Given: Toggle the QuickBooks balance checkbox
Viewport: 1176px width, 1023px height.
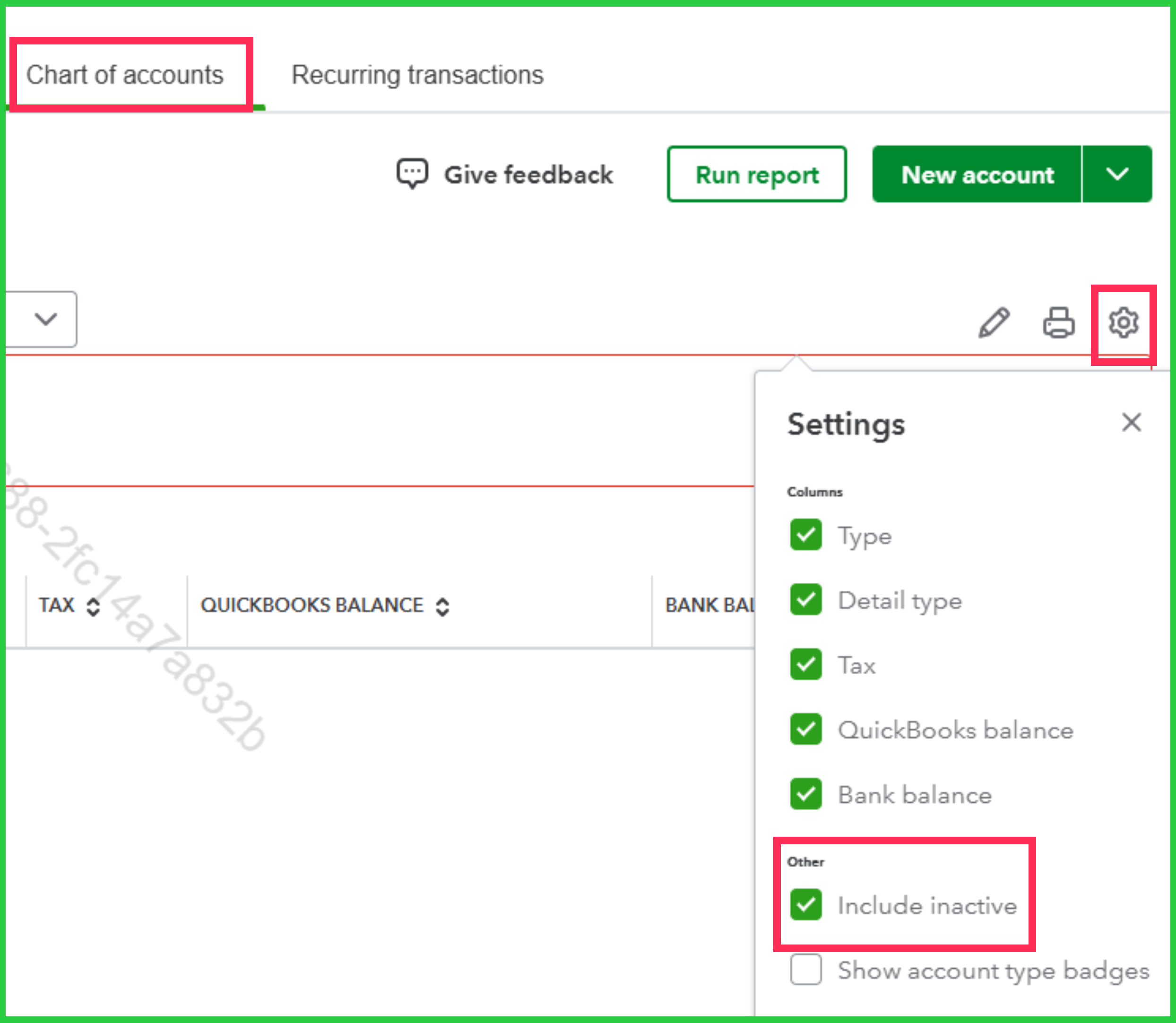Looking at the screenshot, I should tap(805, 729).
